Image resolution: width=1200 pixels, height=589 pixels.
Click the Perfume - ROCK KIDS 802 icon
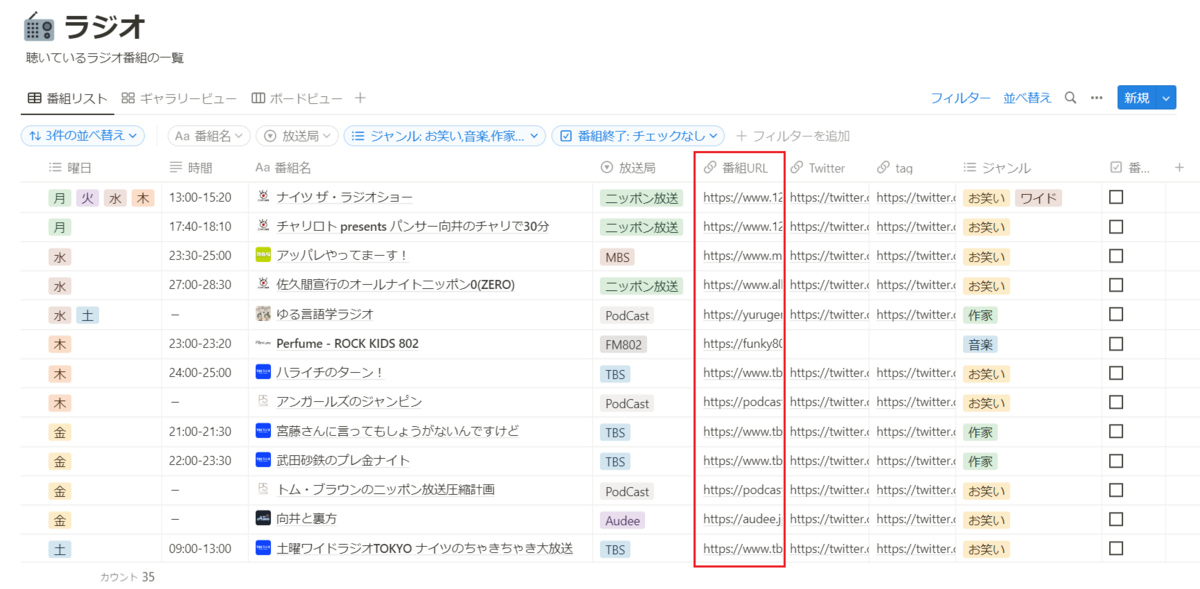coord(264,343)
